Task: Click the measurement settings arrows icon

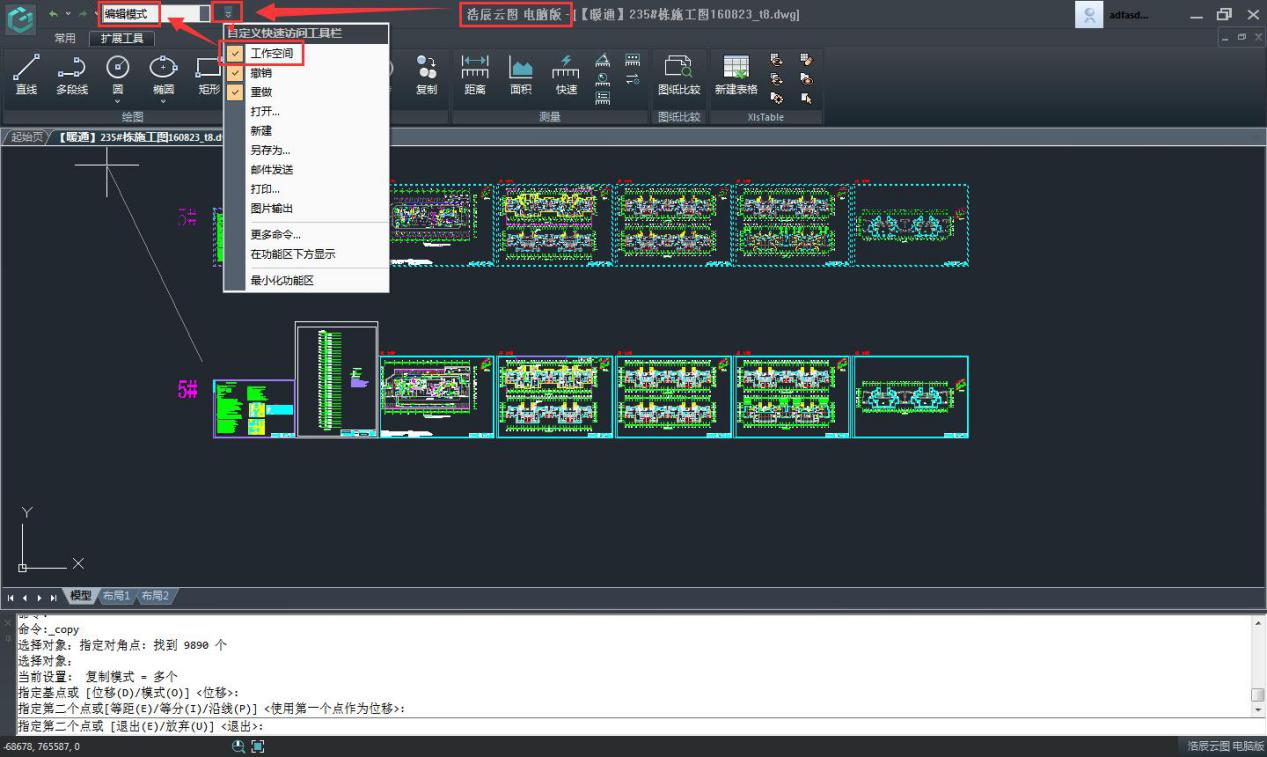Action: click(632, 79)
